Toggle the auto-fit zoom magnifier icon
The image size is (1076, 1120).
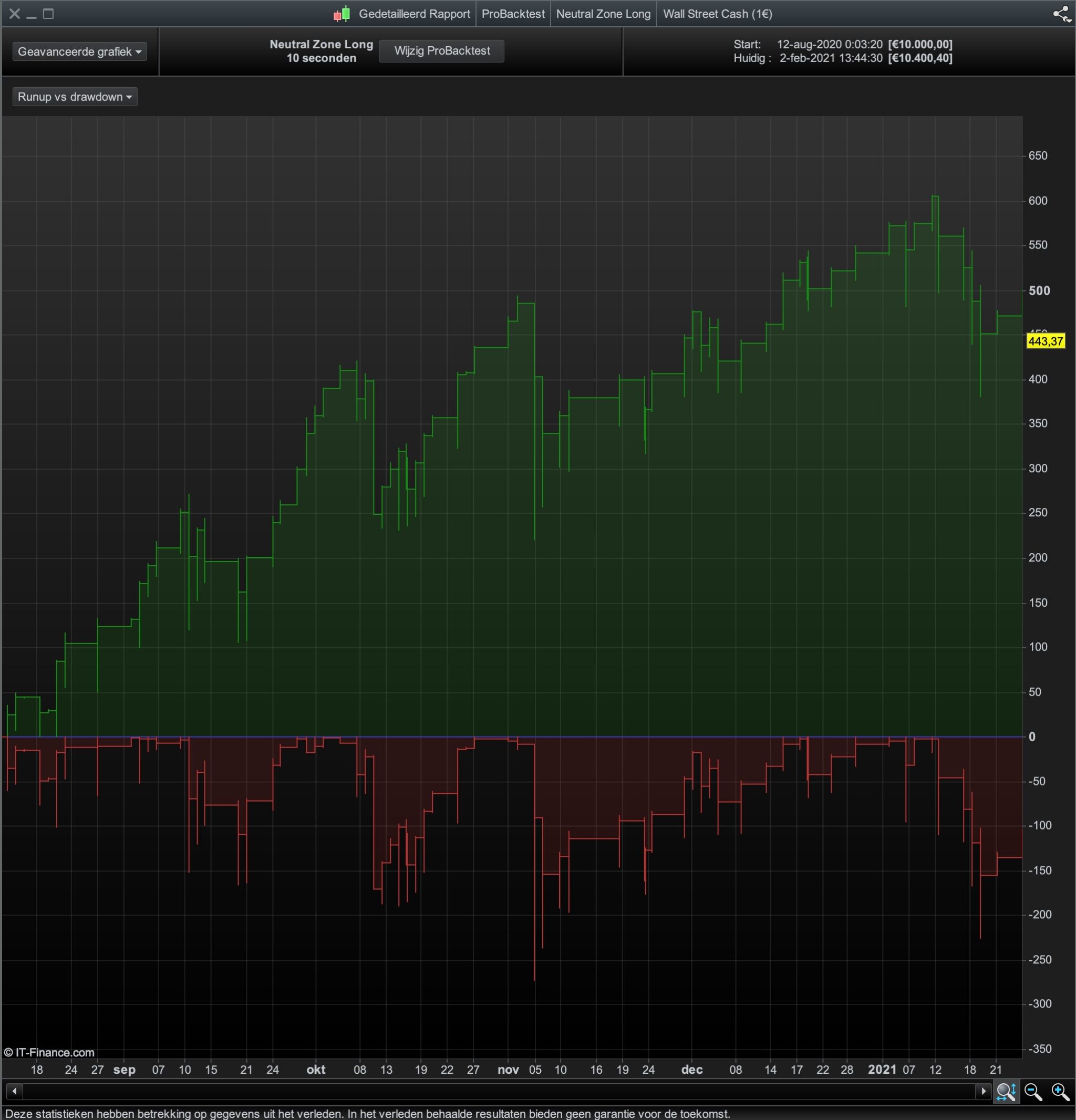coord(1006,1092)
